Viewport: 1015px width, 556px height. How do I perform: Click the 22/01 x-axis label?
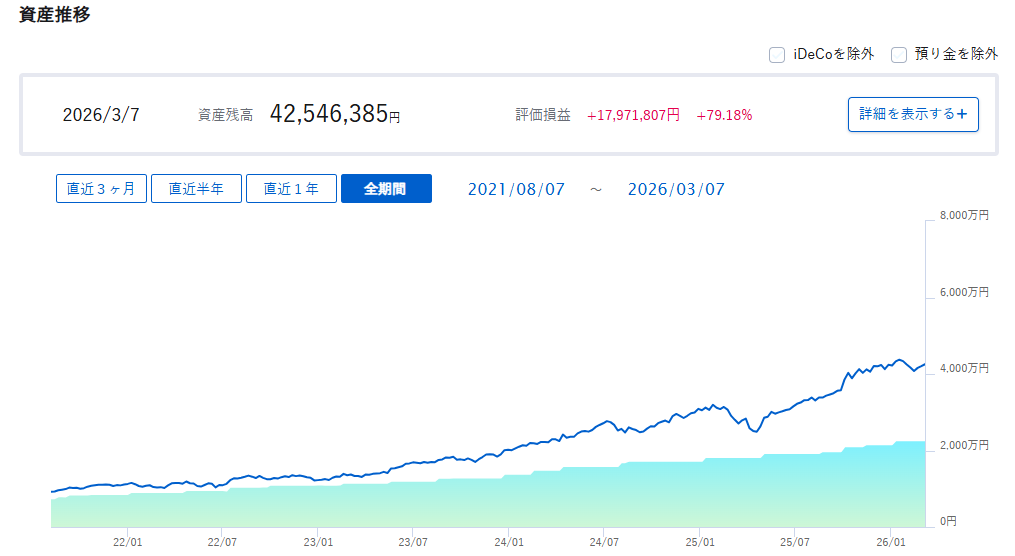127,542
